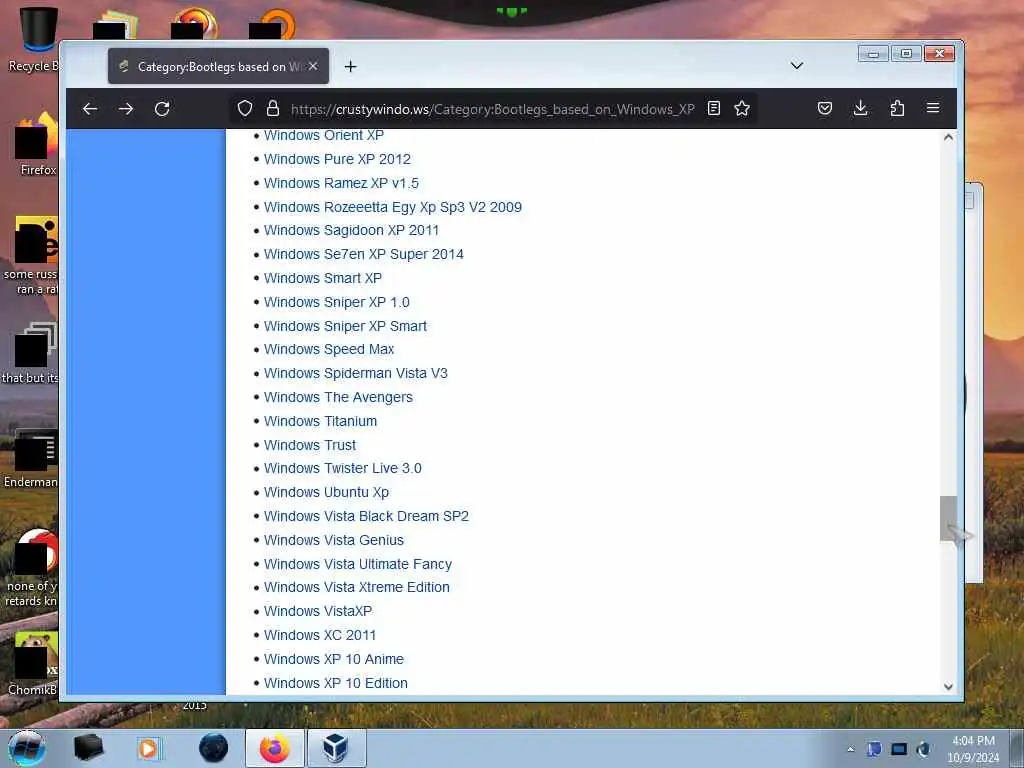Open Windows Ramez XP v1.5 link

tap(341, 183)
